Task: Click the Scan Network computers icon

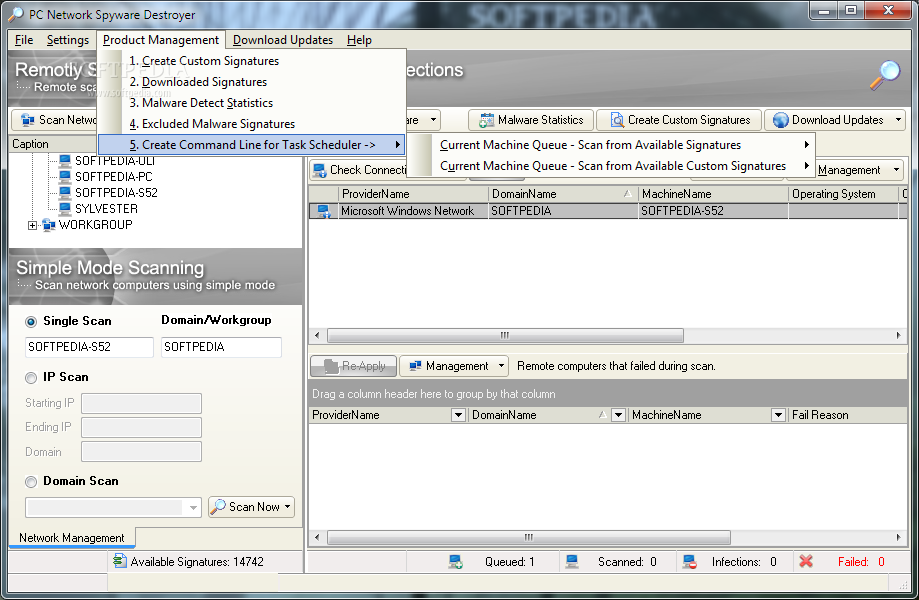Action: (x=28, y=120)
